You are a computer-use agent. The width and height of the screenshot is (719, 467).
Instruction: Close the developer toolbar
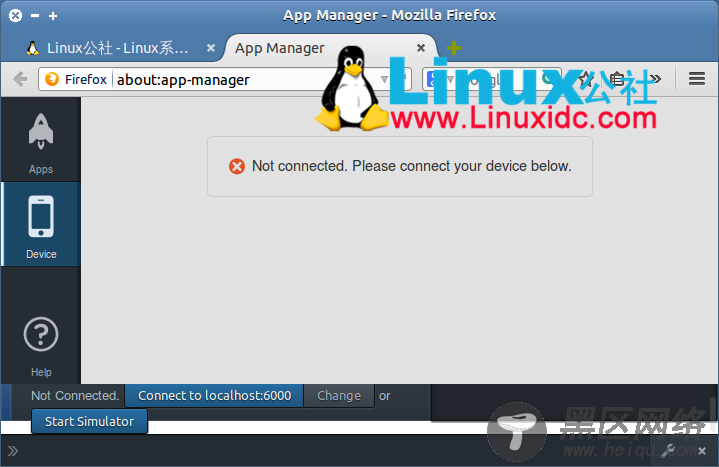(x=702, y=451)
